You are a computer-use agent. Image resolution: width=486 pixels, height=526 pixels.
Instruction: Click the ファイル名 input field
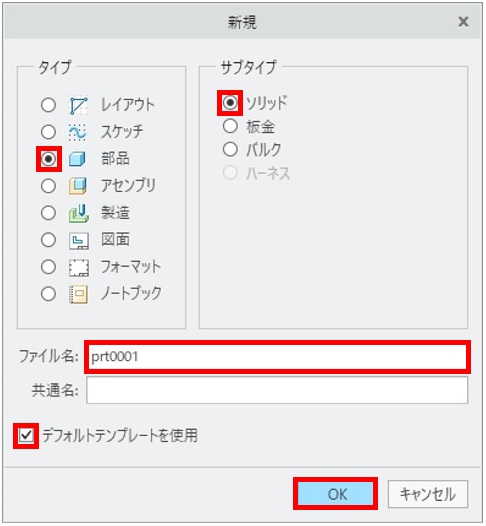point(277,357)
